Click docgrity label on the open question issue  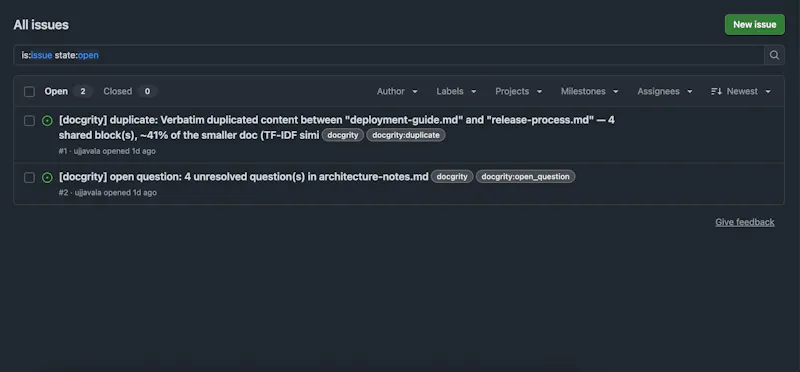coord(452,177)
